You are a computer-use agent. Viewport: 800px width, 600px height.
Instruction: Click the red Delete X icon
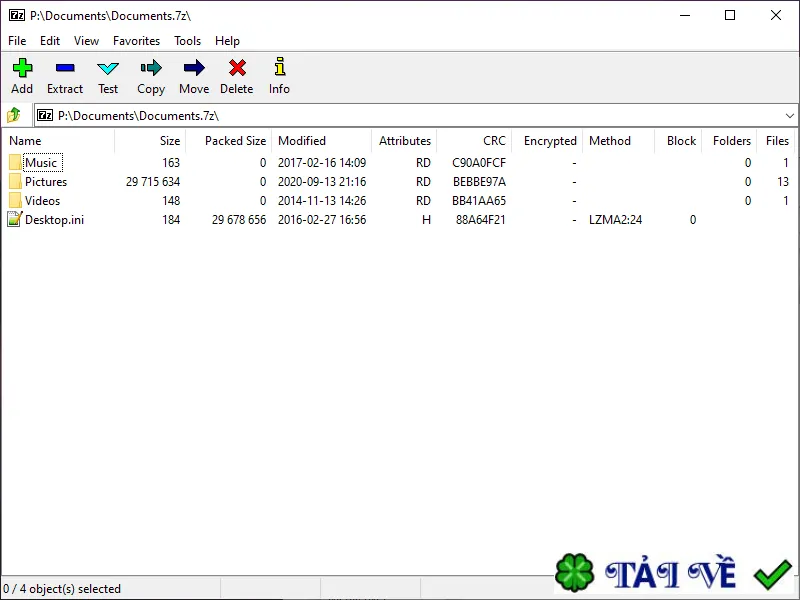click(237, 68)
